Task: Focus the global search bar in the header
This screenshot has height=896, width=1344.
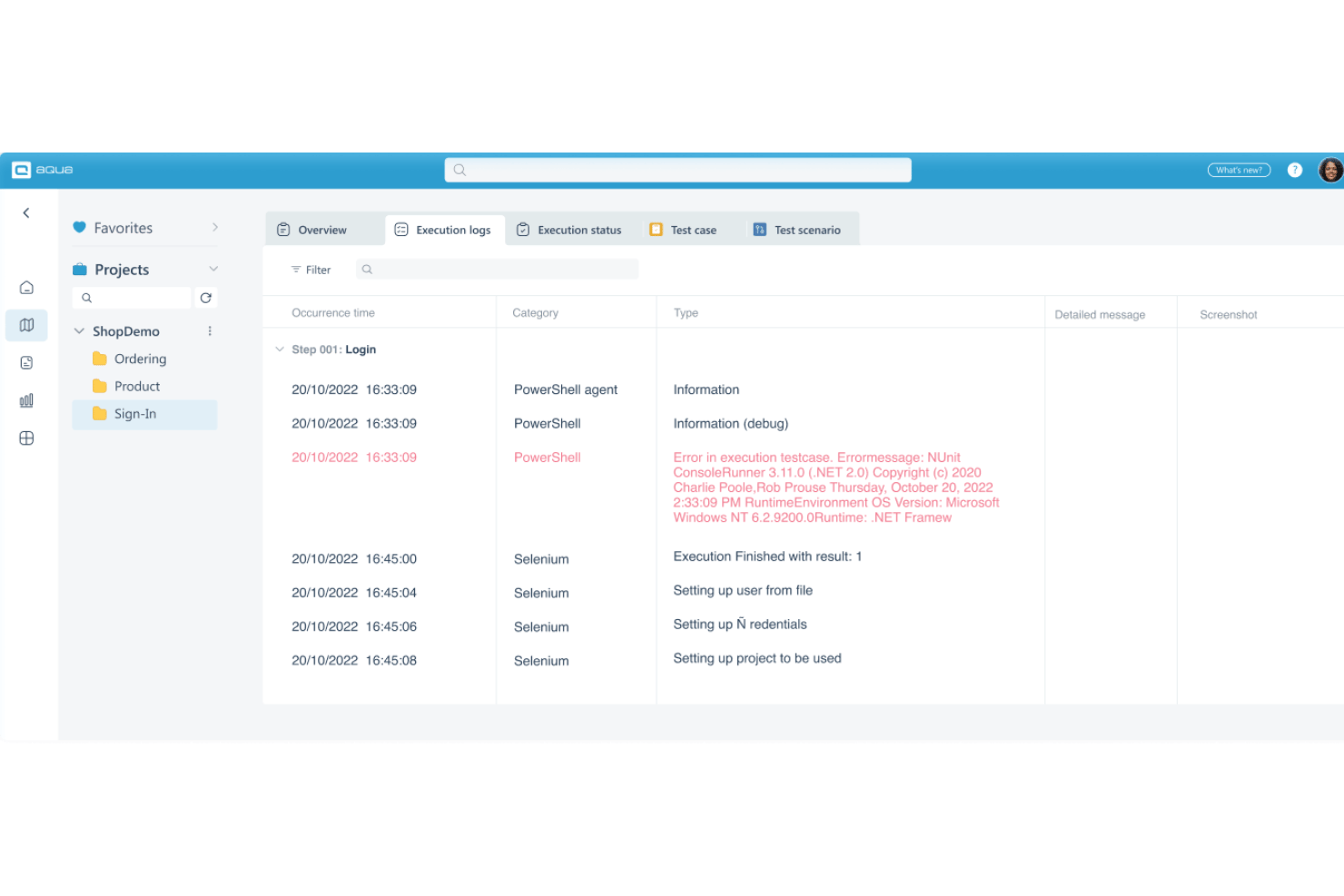Action: [x=677, y=170]
